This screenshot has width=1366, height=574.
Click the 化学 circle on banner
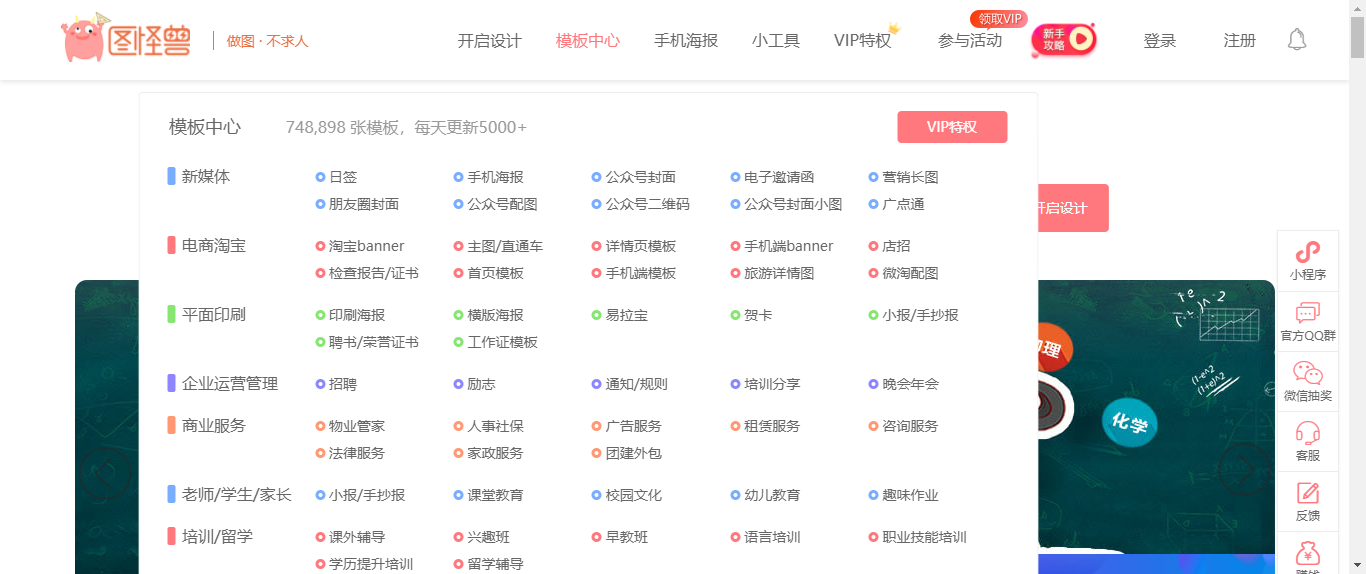[1129, 422]
